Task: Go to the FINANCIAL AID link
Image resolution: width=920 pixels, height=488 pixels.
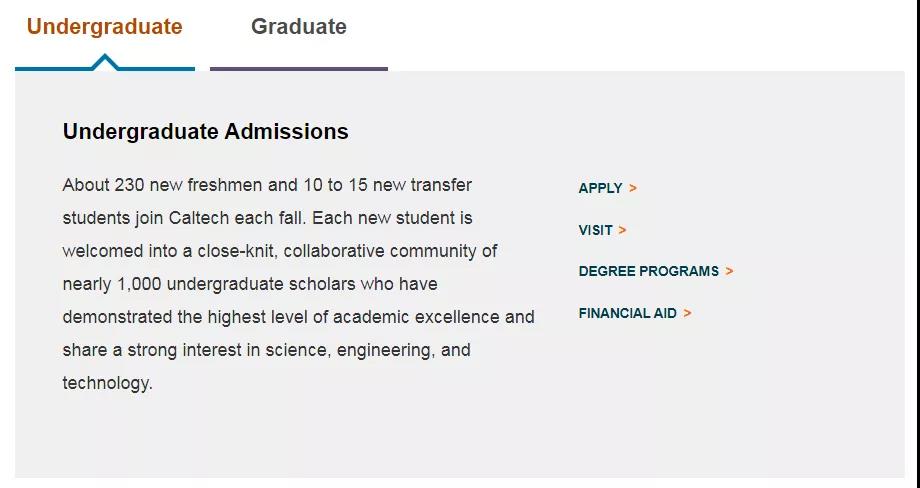Action: click(627, 313)
